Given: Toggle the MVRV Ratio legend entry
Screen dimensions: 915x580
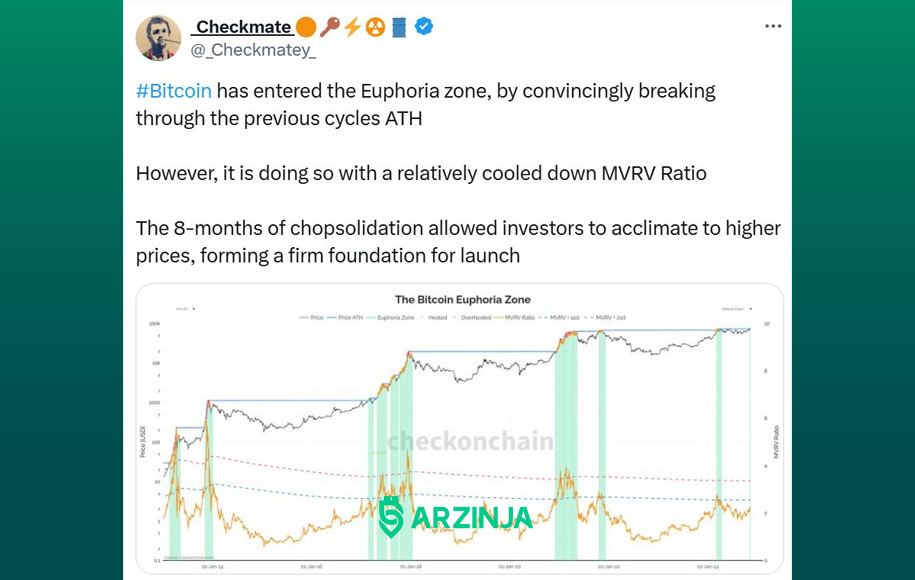Looking at the screenshot, I should pos(515,317).
